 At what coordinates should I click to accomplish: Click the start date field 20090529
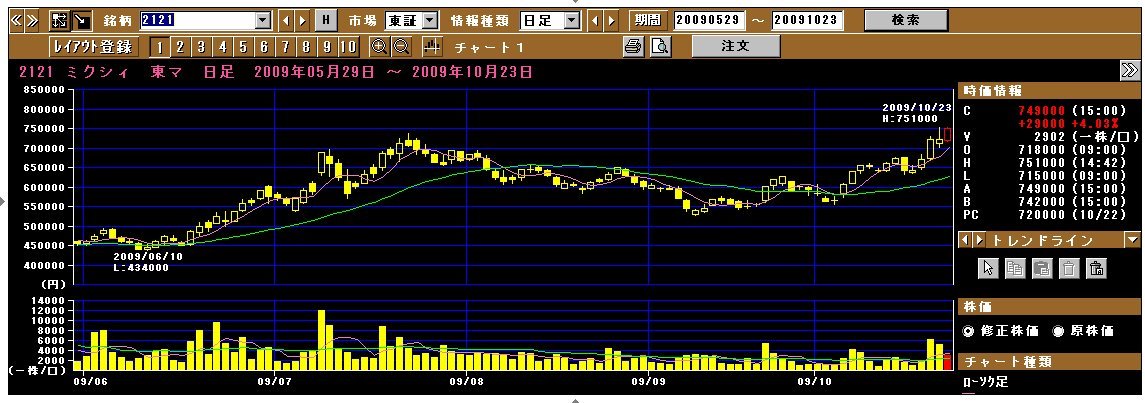[708, 20]
